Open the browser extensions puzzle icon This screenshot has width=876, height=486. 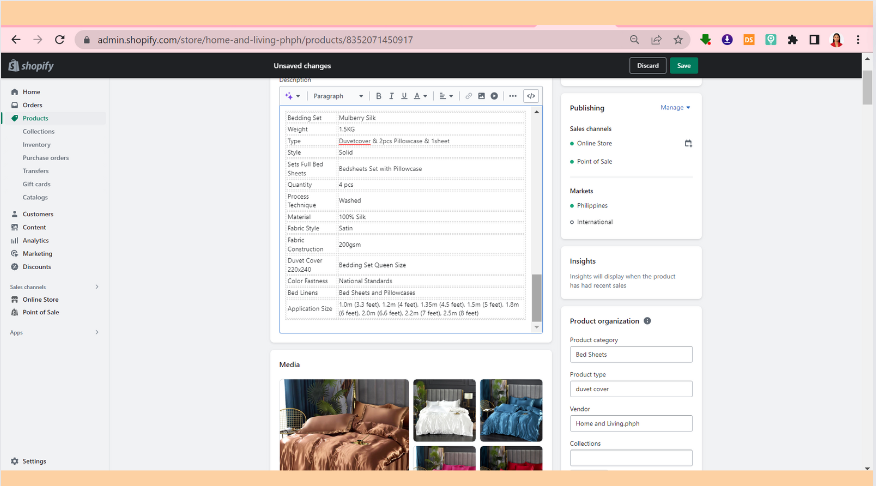pos(792,40)
